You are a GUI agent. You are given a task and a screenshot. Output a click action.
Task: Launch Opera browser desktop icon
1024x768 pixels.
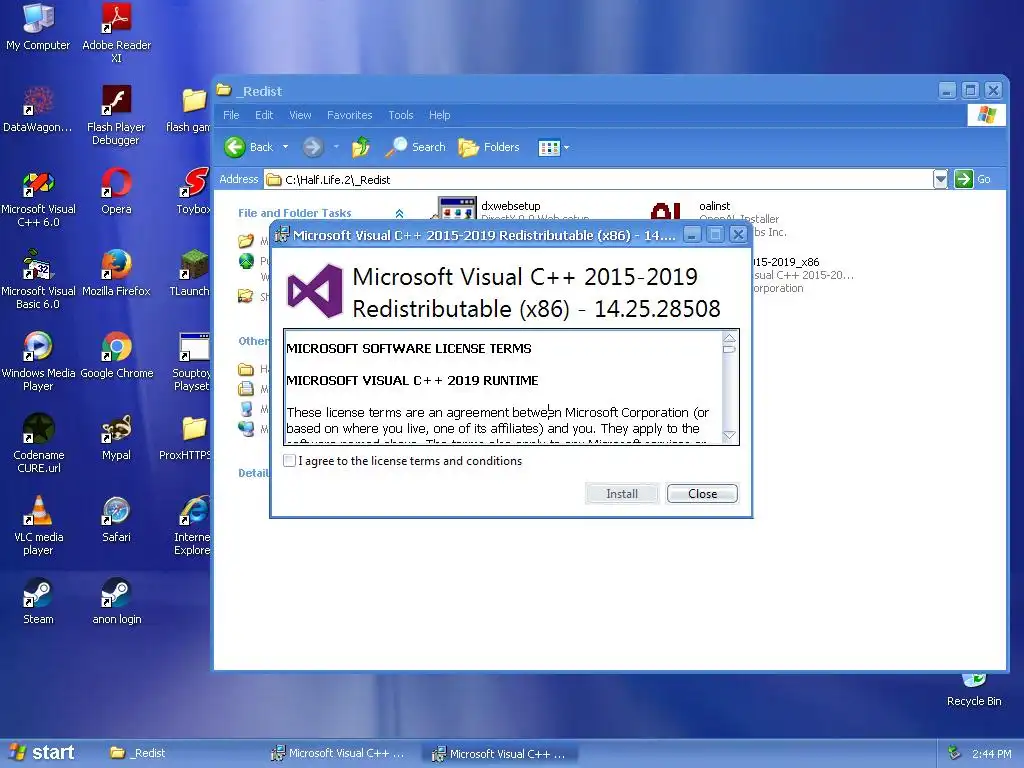[x=116, y=192]
